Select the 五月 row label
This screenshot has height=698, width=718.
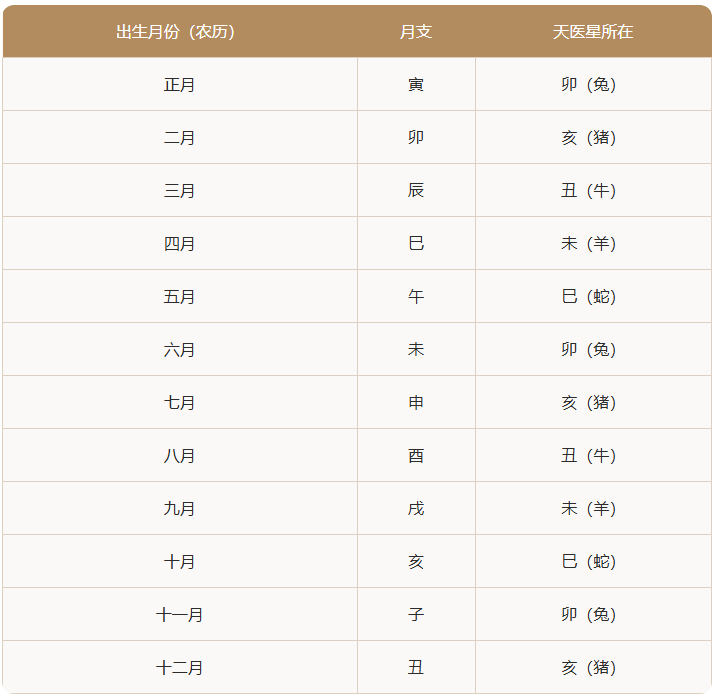click(x=180, y=297)
